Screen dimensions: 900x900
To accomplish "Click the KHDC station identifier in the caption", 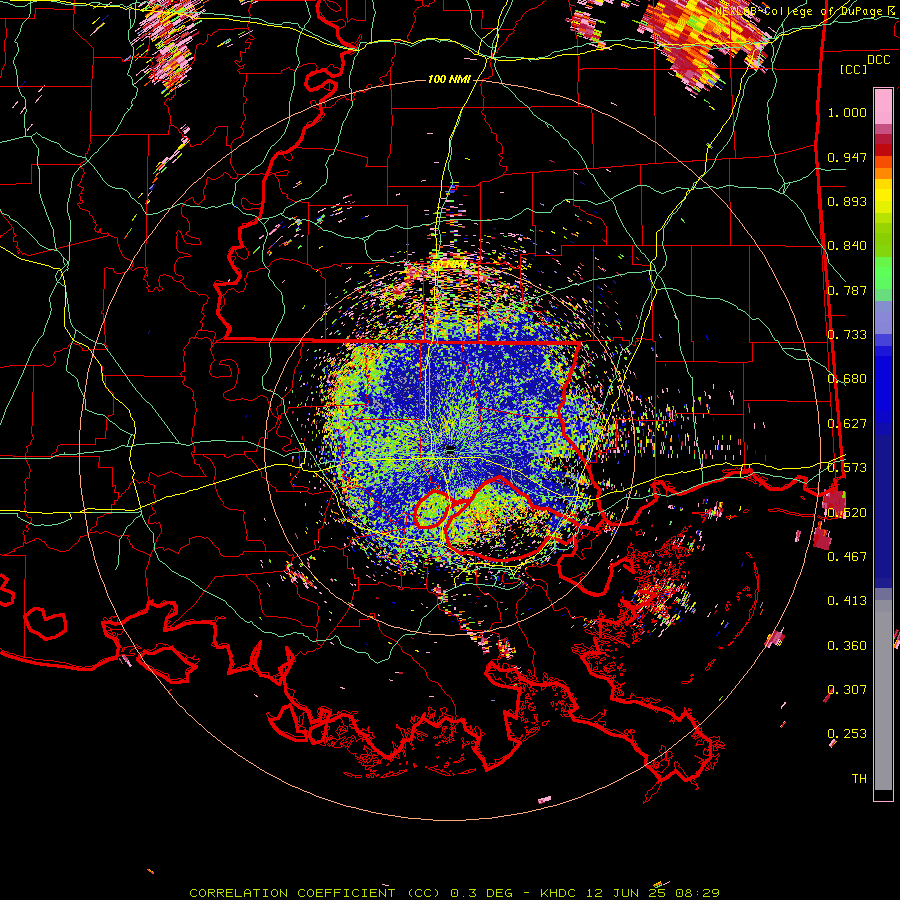I will click(560, 893).
